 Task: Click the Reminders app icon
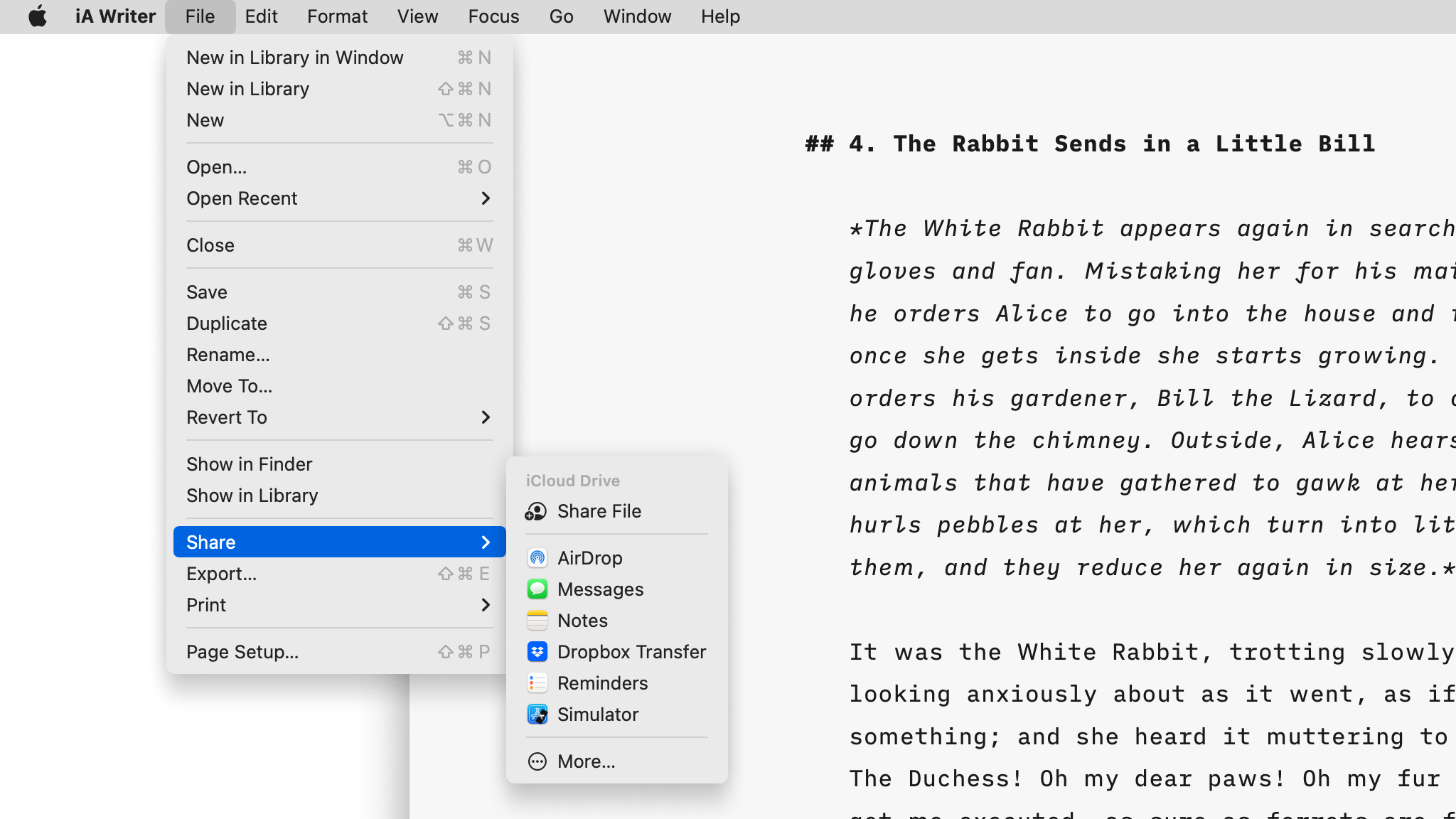pyautogui.click(x=537, y=683)
